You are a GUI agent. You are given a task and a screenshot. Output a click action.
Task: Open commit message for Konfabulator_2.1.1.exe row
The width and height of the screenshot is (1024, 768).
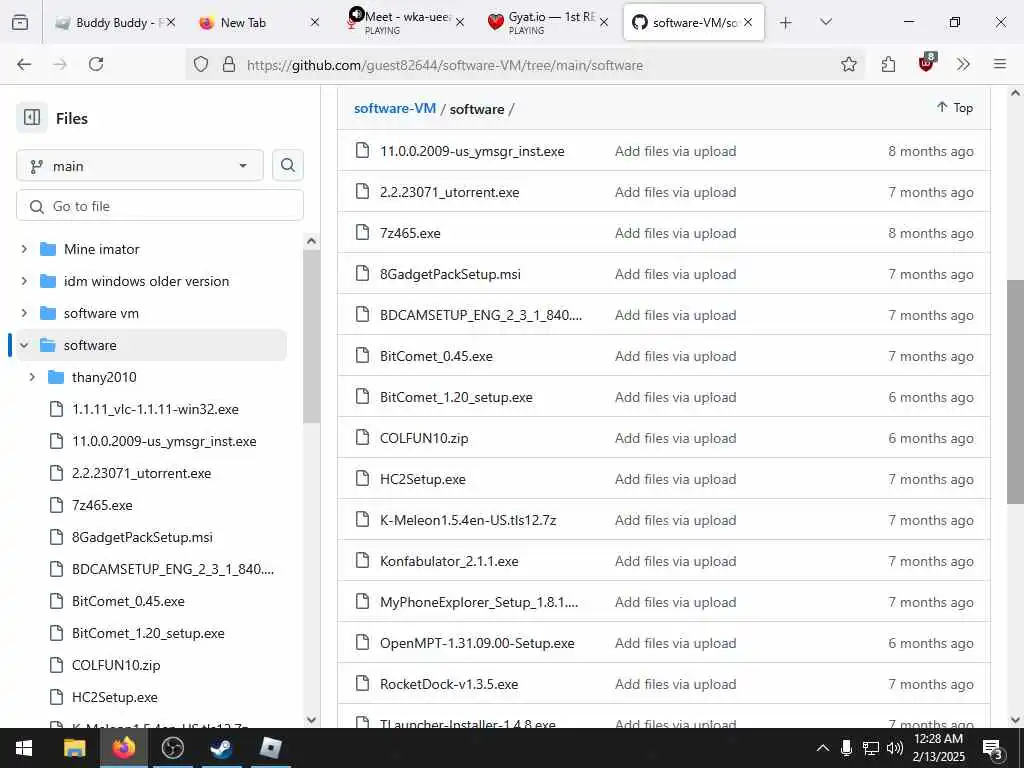coord(675,561)
